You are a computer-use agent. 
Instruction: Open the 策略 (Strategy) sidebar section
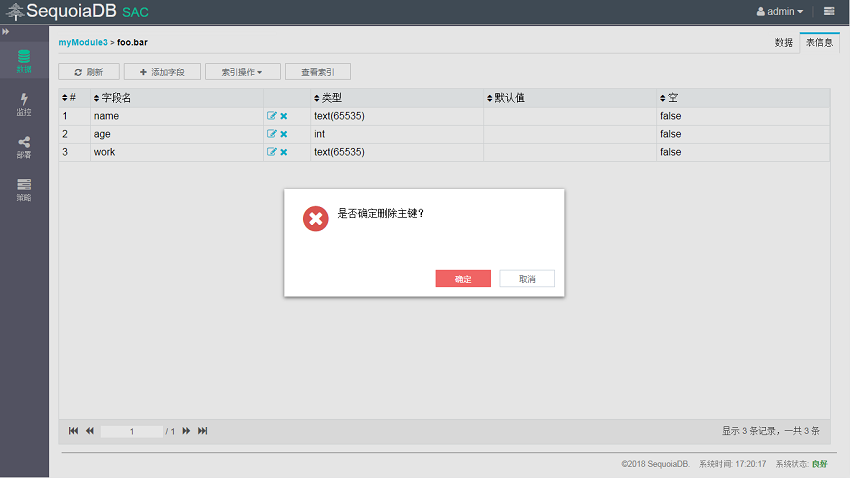[x=23, y=189]
